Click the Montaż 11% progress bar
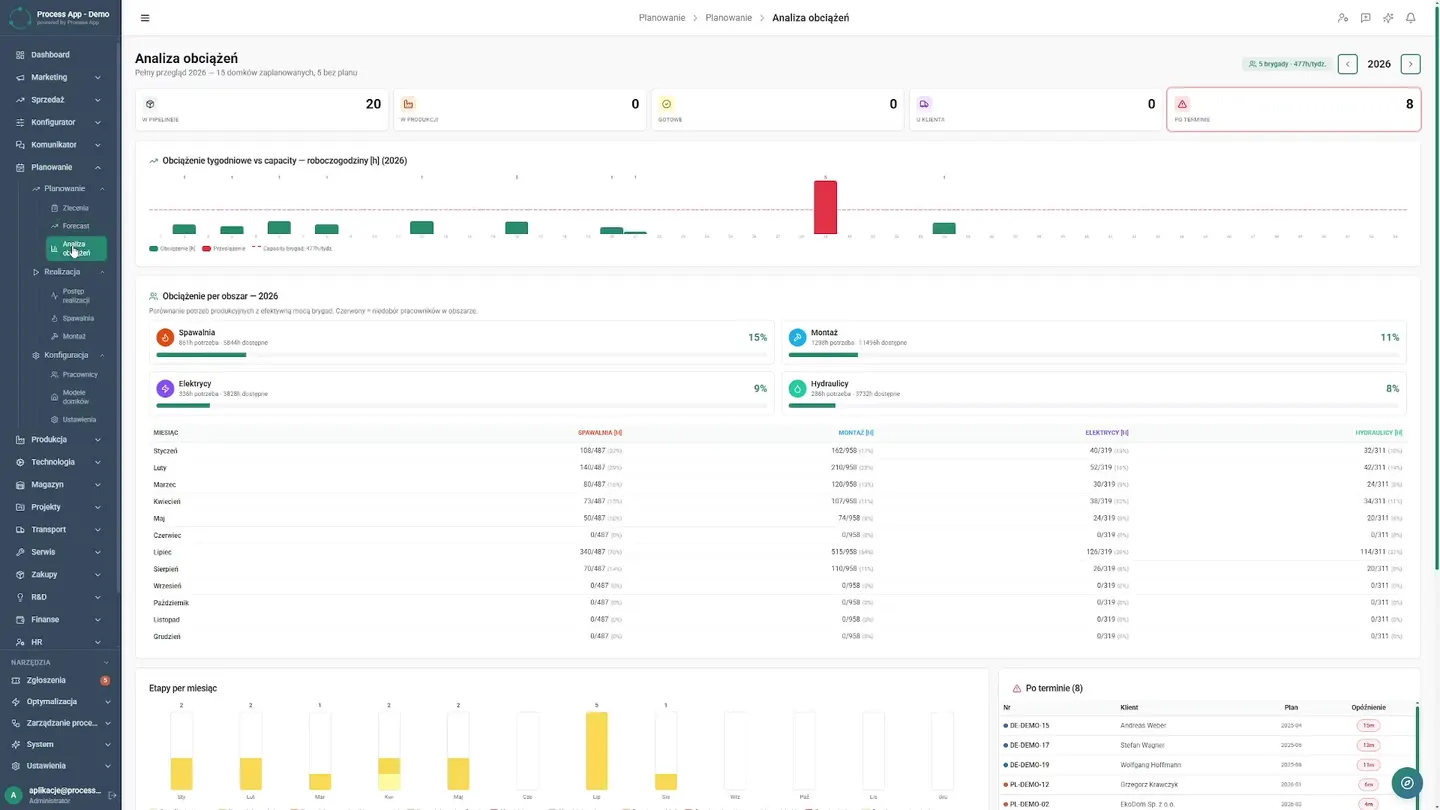The height and width of the screenshot is (810, 1440). 1094,354
